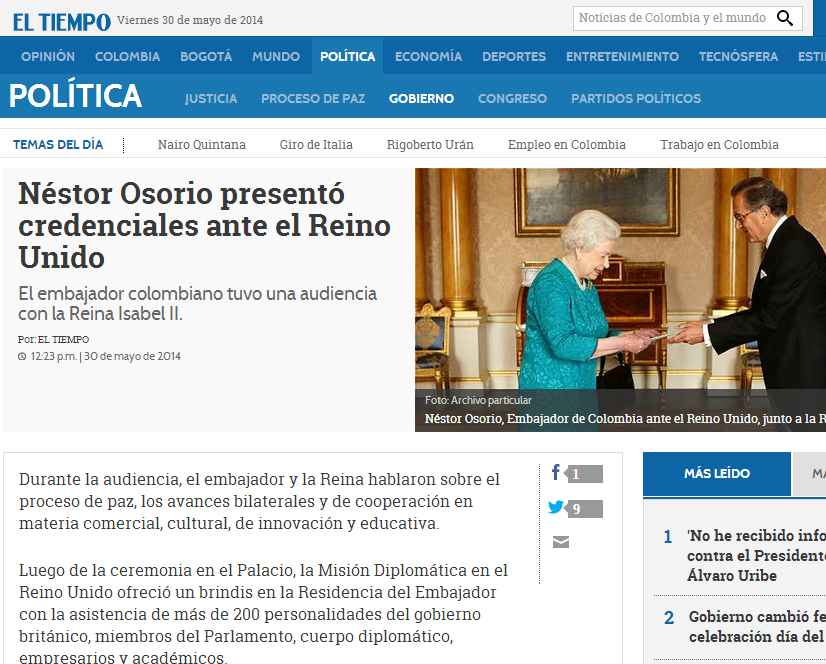Viewport: 826px width, 664px height.
Task: Open Giro de Italia topic
Action: (x=316, y=144)
